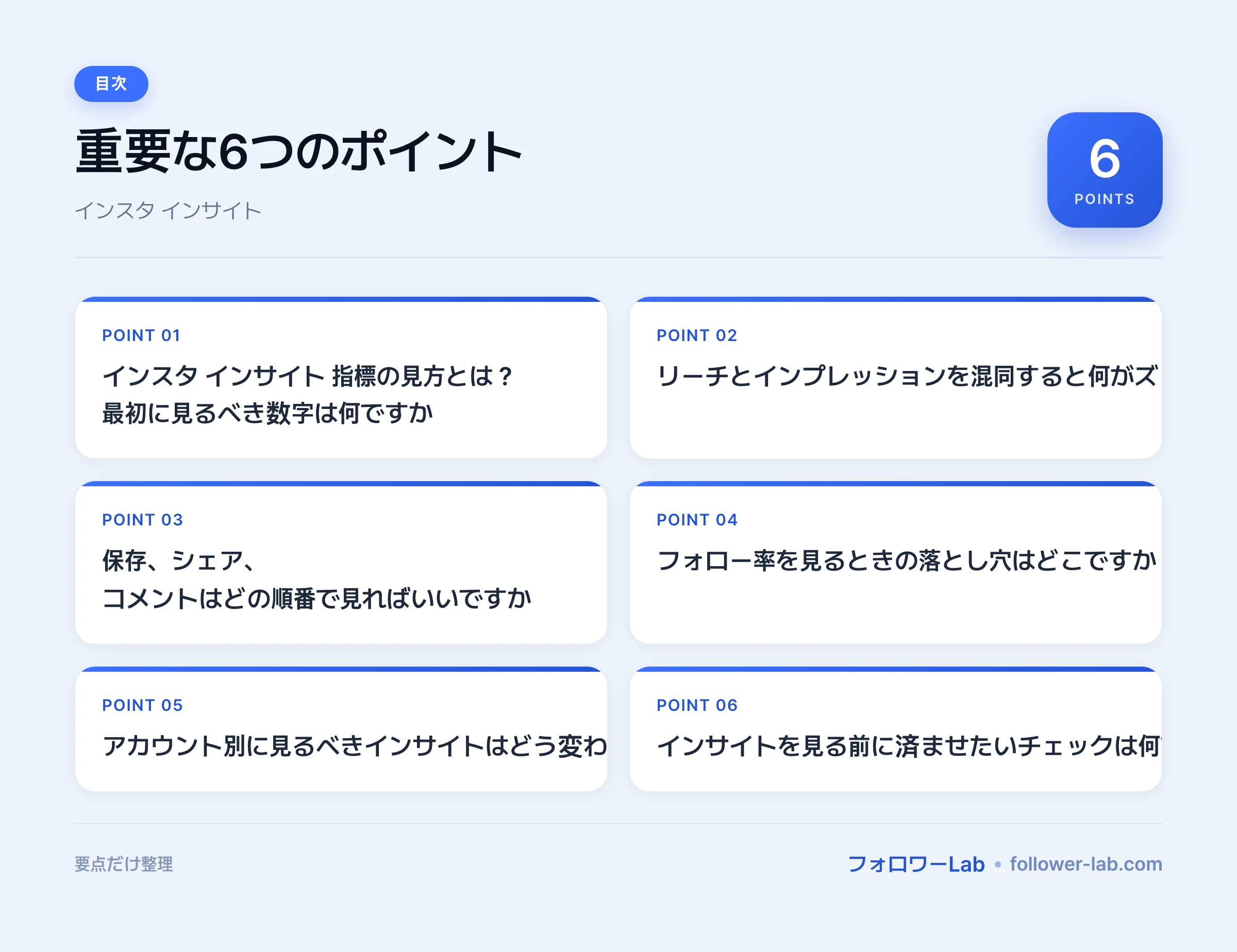
Task: Click the POINT 04 label
Action: [x=697, y=520]
